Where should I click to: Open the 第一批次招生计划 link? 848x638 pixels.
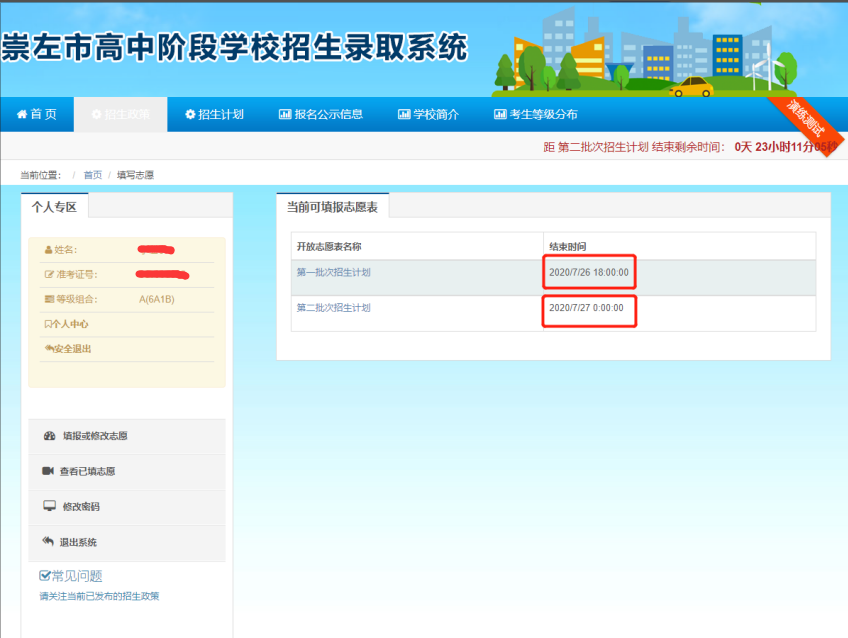click(333, 272)
